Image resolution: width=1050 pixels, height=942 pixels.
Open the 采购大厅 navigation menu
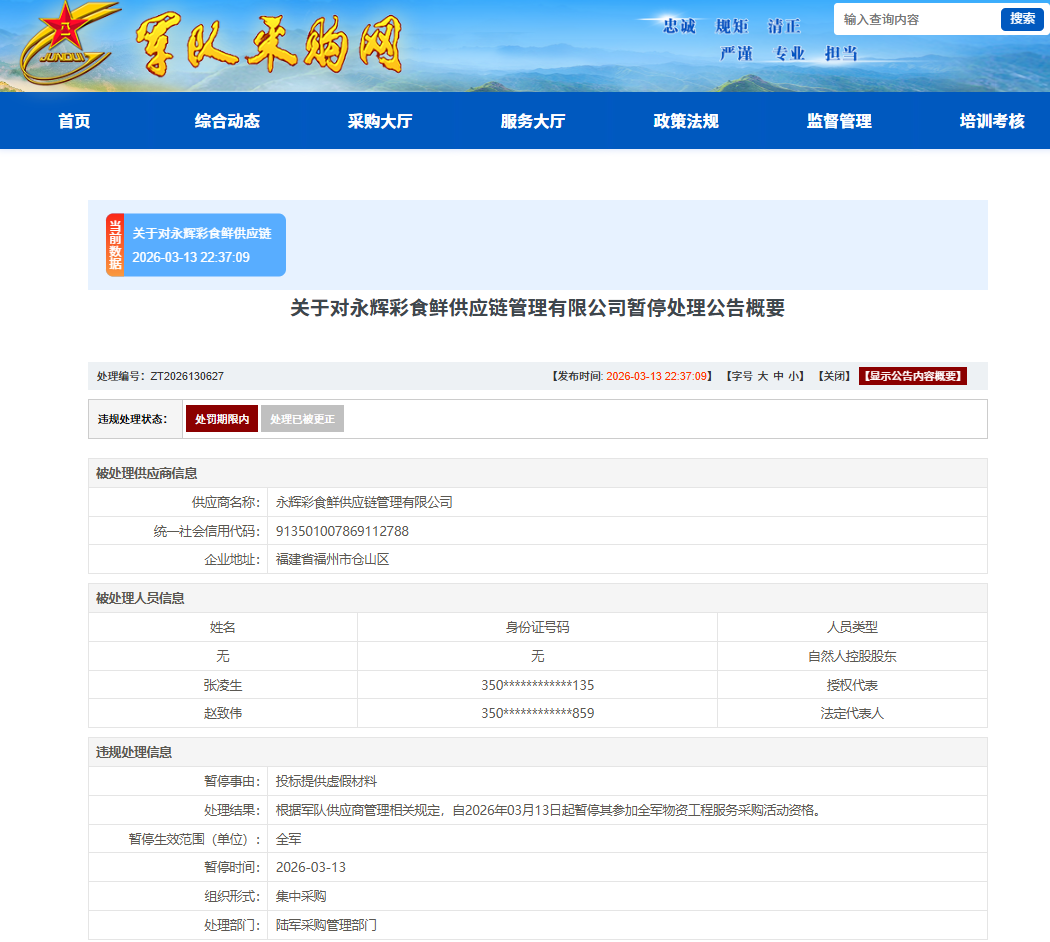click(x=378, y=121)
